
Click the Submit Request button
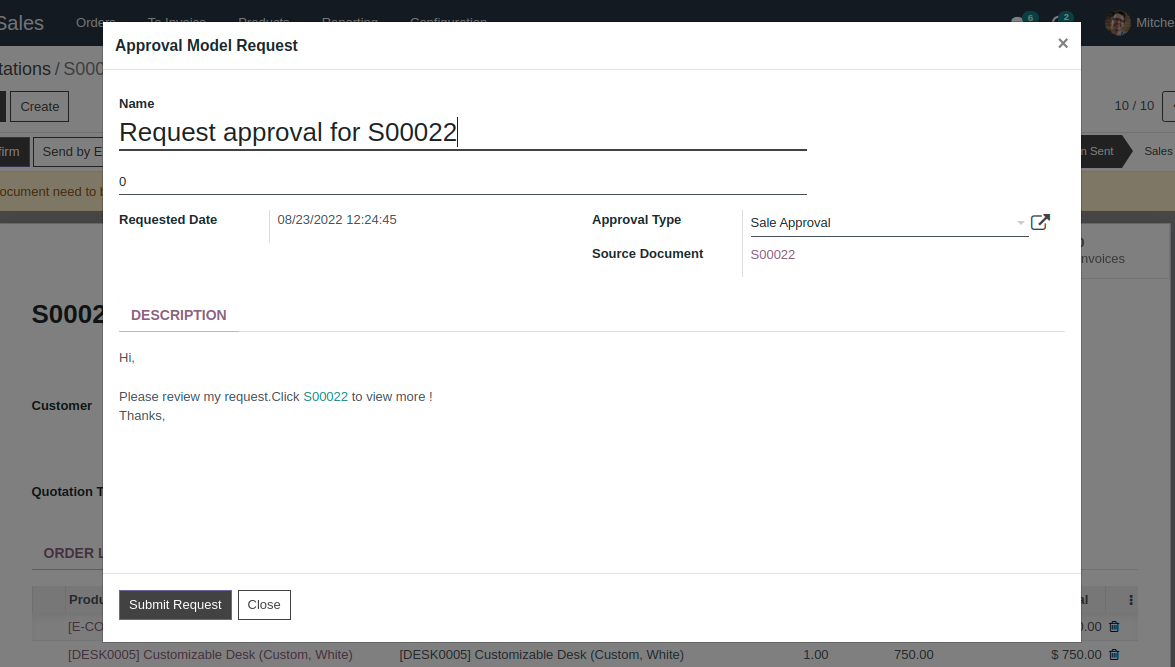(175, 605)
